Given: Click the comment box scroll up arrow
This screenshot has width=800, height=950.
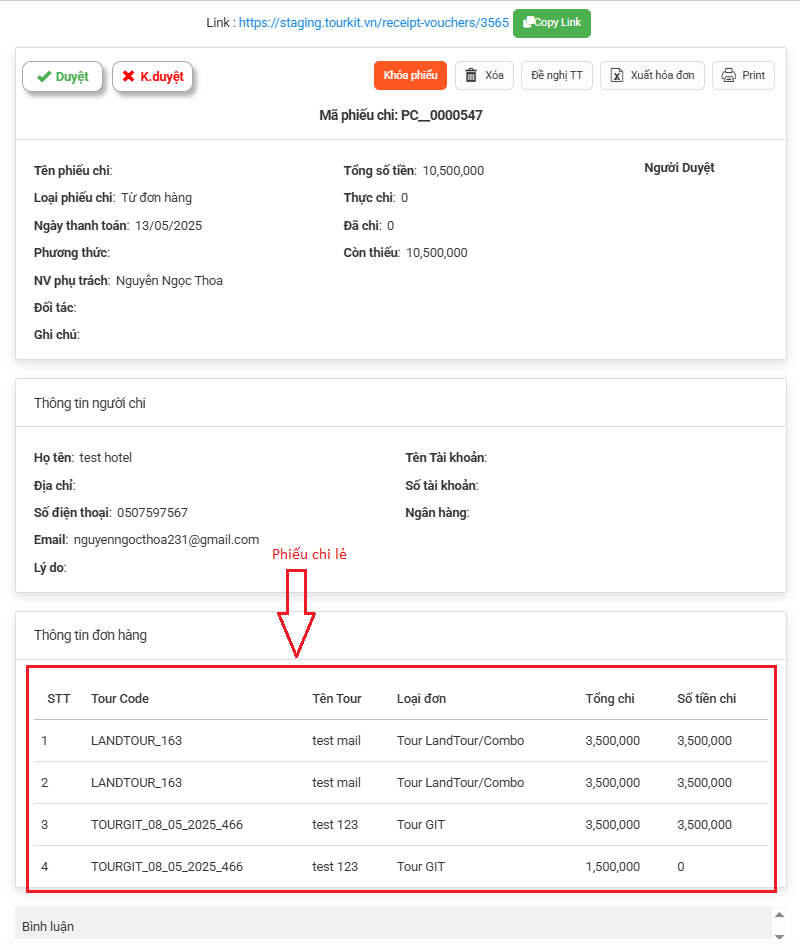Looking at the screenshot, I should (x=779, y=914).
